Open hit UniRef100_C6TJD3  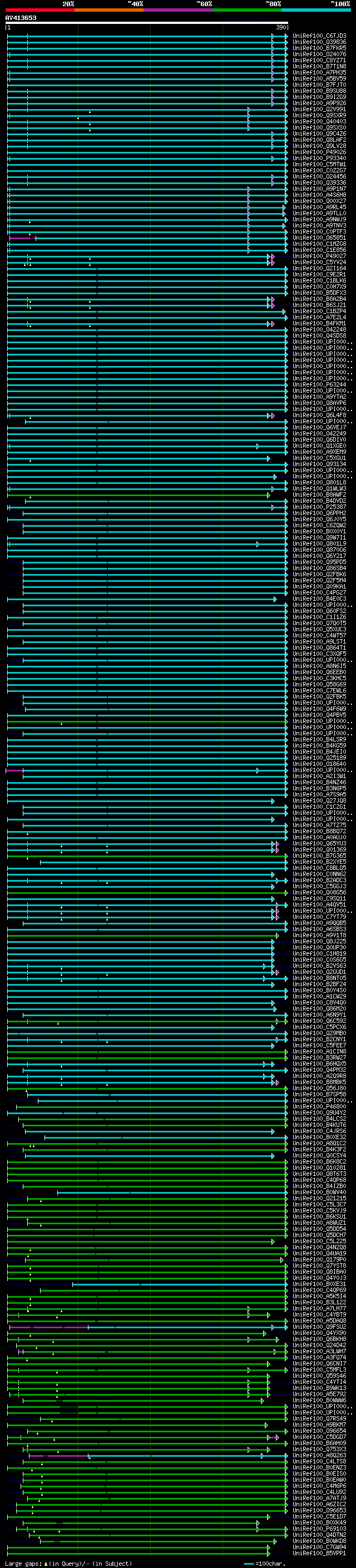pos(319,36)
